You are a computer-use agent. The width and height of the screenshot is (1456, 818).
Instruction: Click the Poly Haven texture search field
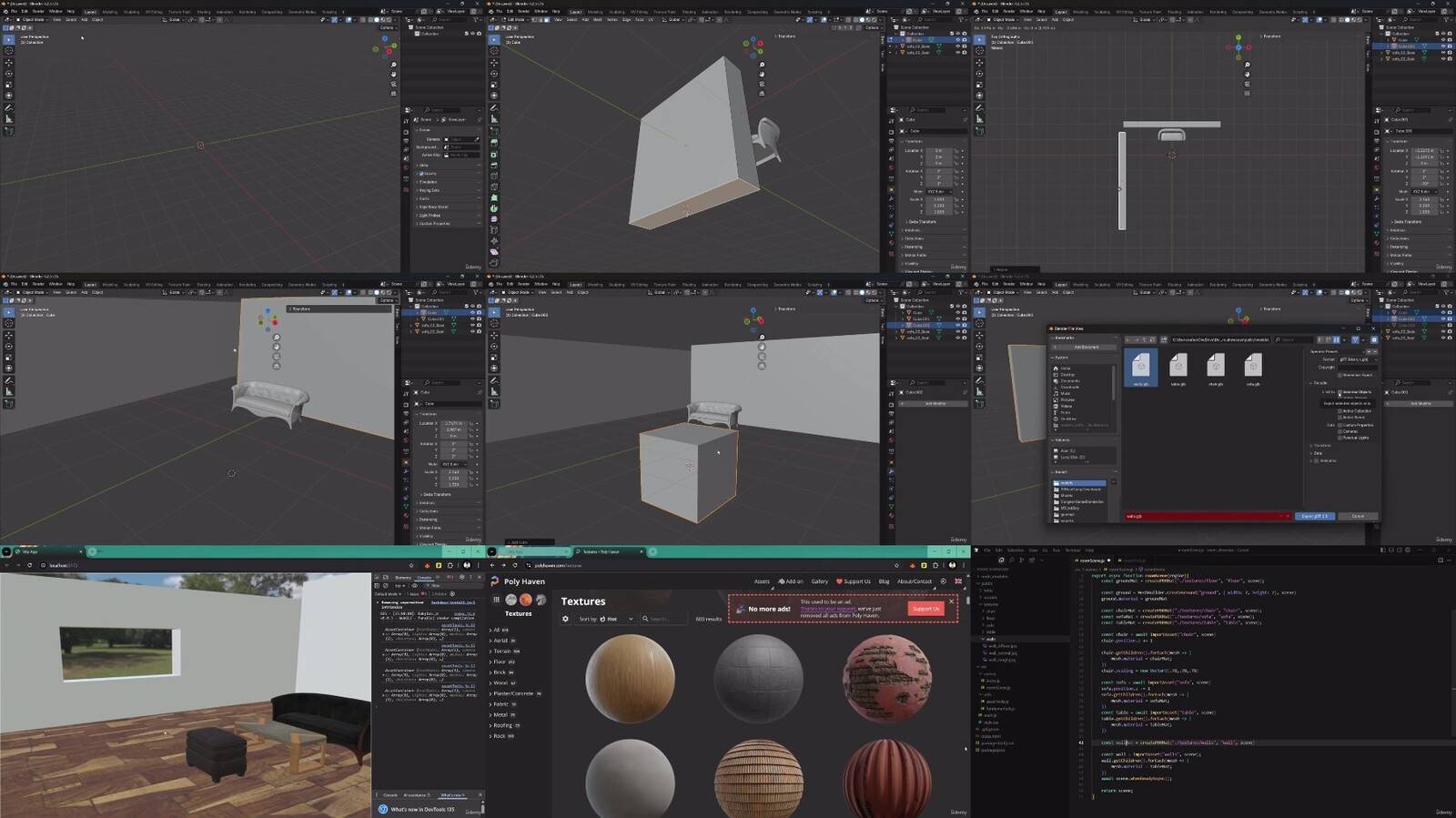664,619
